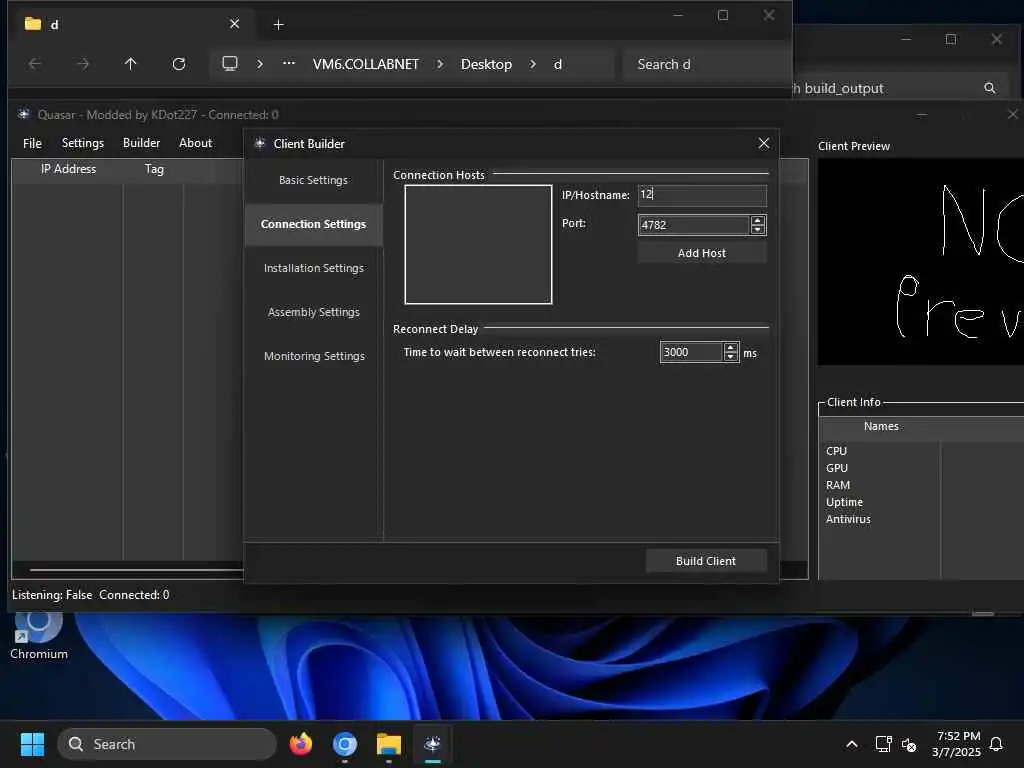Screen dimensions: 1024x768
Task: Open File Explorer from the taskbar
Action: click(389, 744)
